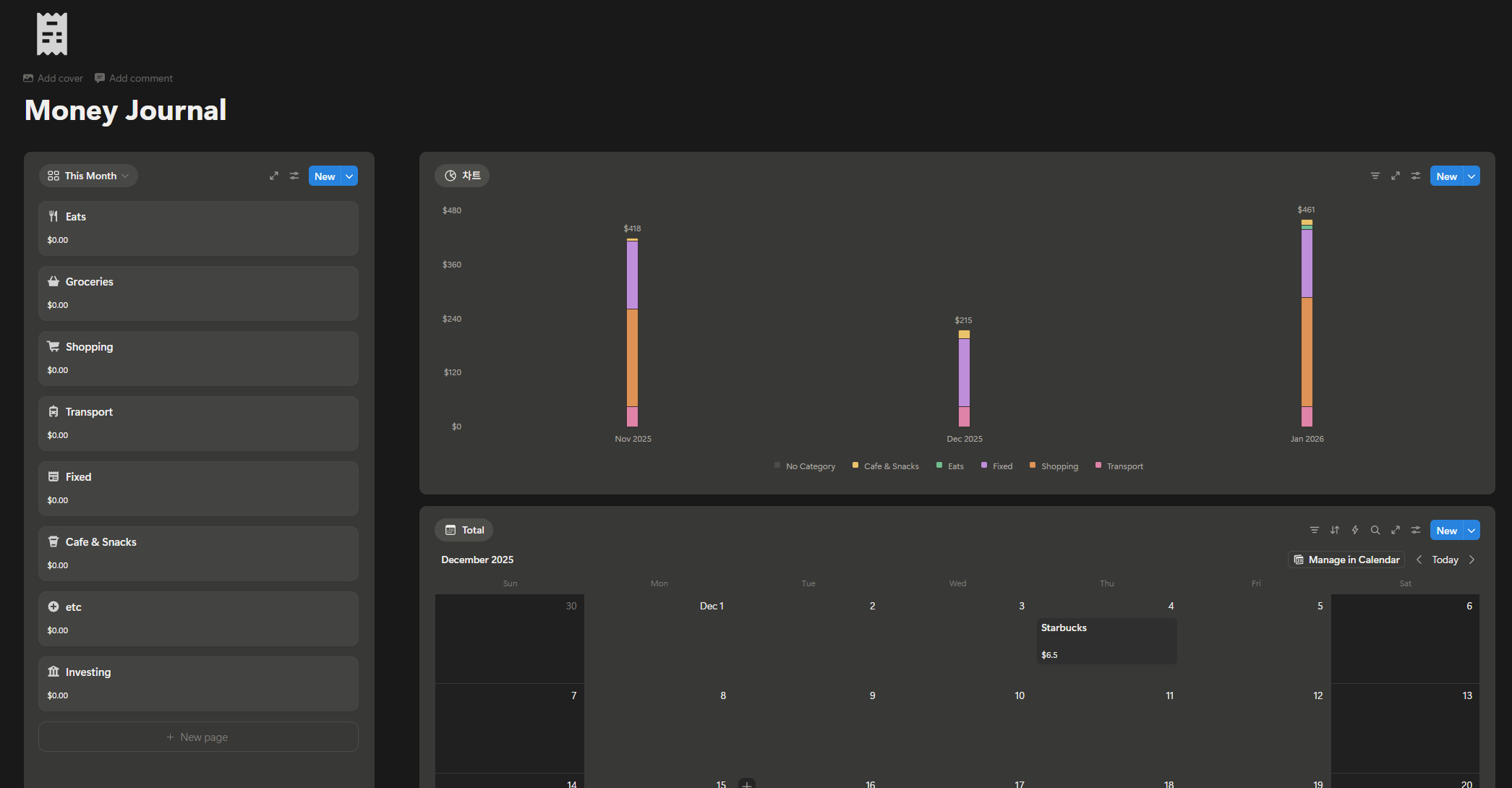Open the Cafe & Snacks category card
This screenshot has width=1512, height=788.
point(198,554)
